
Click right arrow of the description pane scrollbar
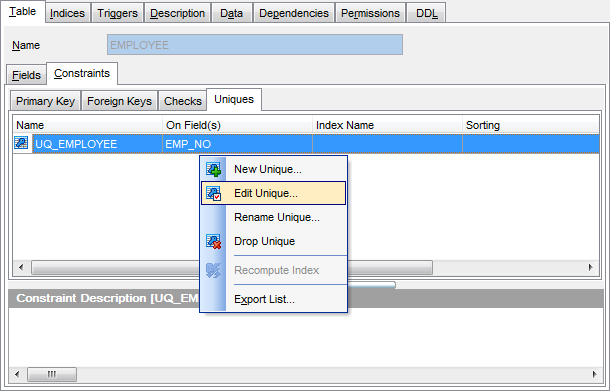click(594, 374)
